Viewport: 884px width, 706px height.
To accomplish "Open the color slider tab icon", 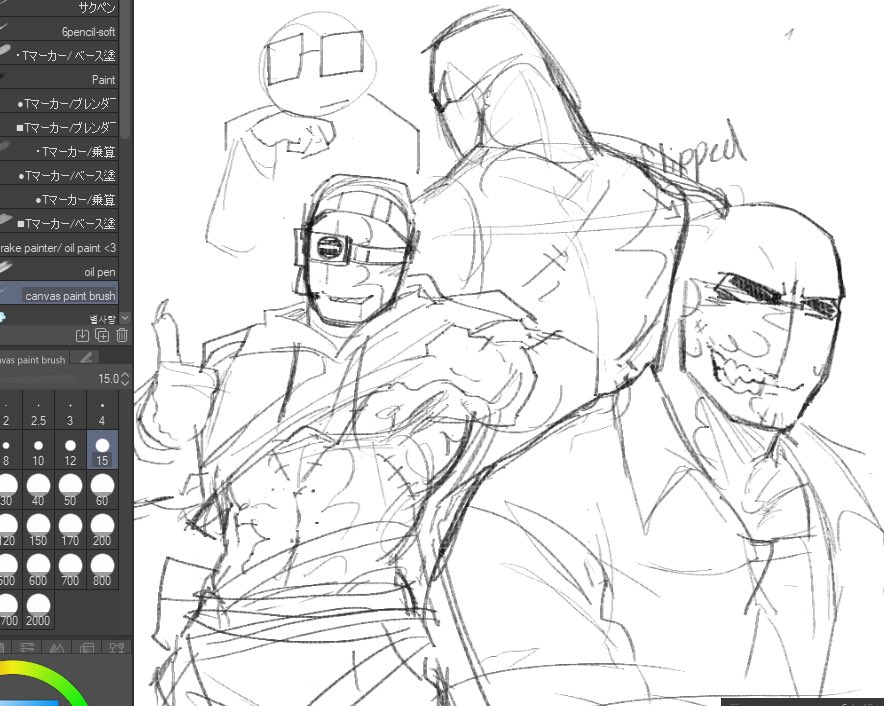I will coord(27,647).
